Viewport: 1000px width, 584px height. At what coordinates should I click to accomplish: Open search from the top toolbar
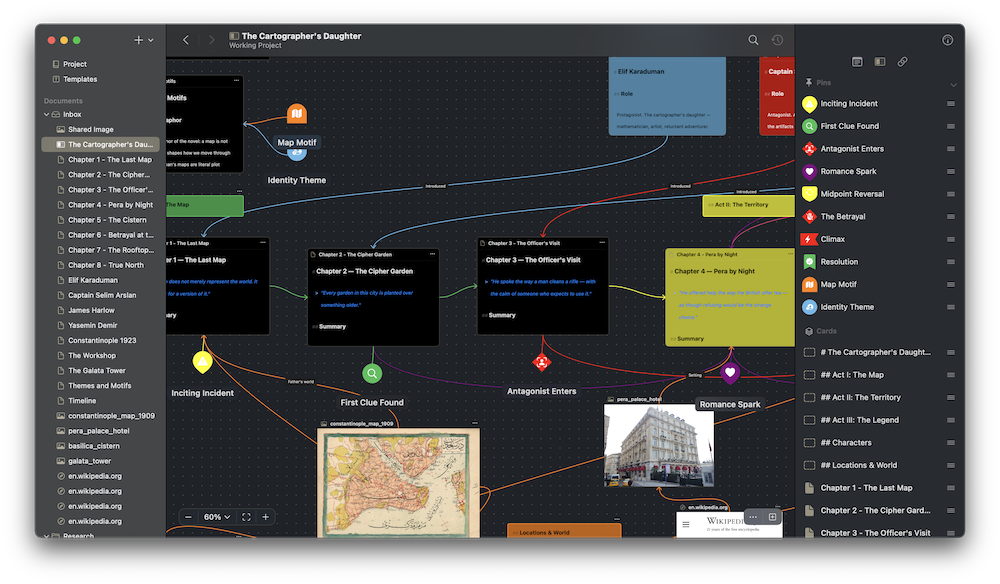point(753,40)
